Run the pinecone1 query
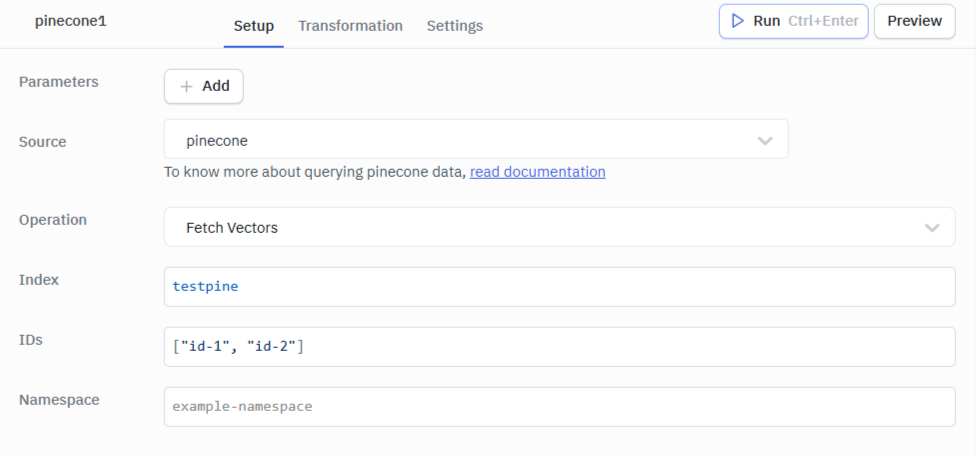This screenshot has width=976, height=456. pos(794,21)
